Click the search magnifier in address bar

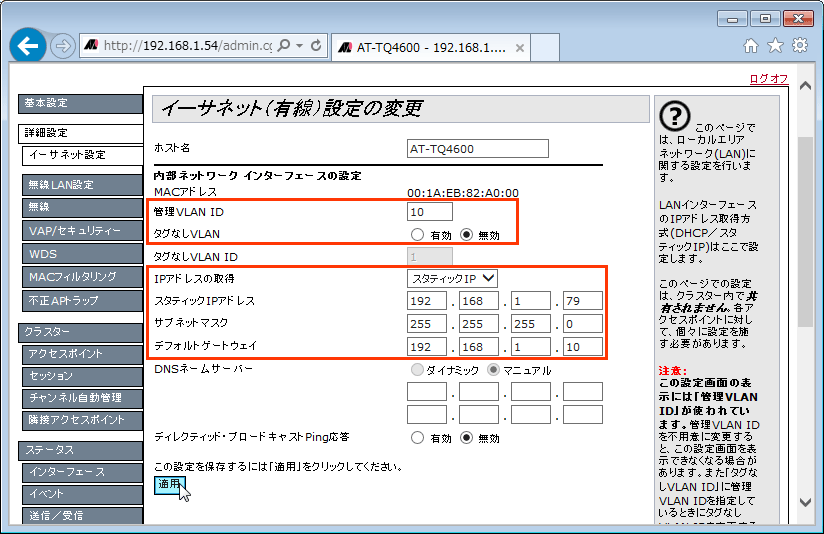[x=284, y=46]
